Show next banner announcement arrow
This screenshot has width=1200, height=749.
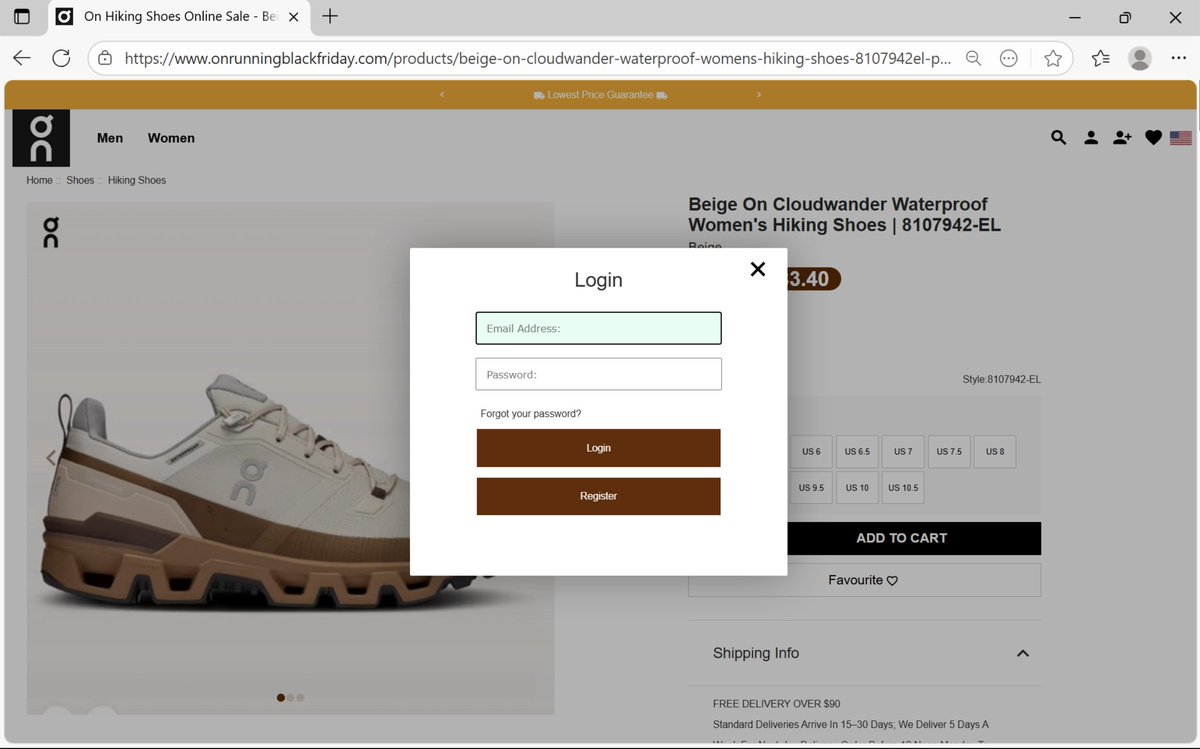(759, 95)
